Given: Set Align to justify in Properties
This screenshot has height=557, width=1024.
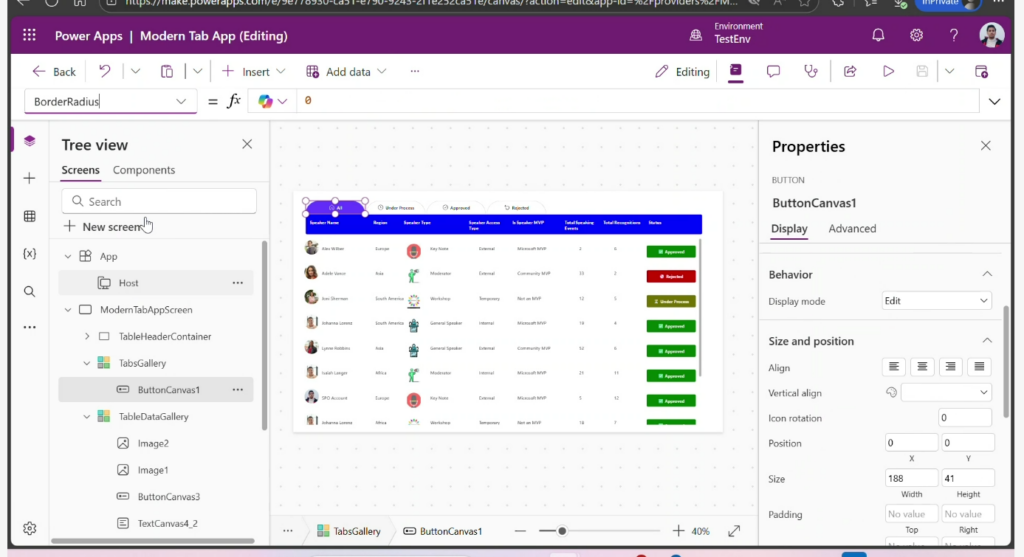Looking at the screenshot, I should pyautogui.click(x=979, y=368).
